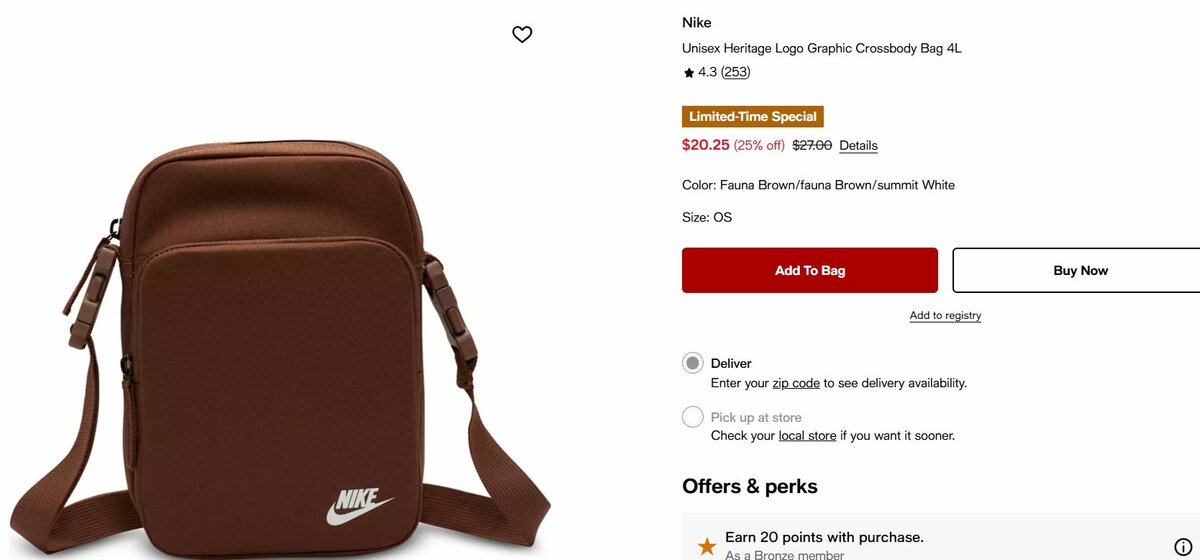Click the $20.25 sale price
Screen dimensions: 1200x560
click(x=706, y=145)
